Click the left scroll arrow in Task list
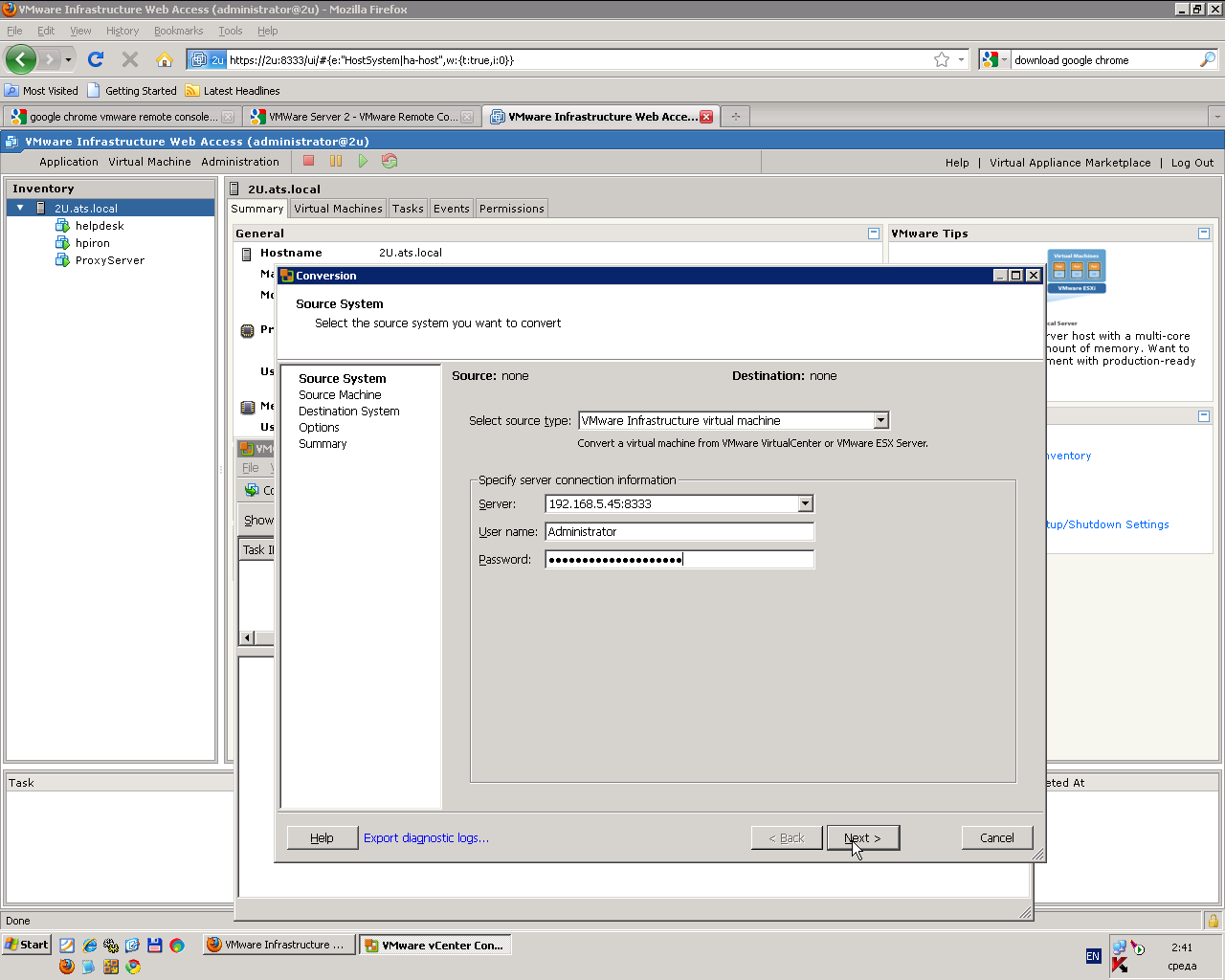The width and height of the screenshot is (1225, 980). (247, 638)
